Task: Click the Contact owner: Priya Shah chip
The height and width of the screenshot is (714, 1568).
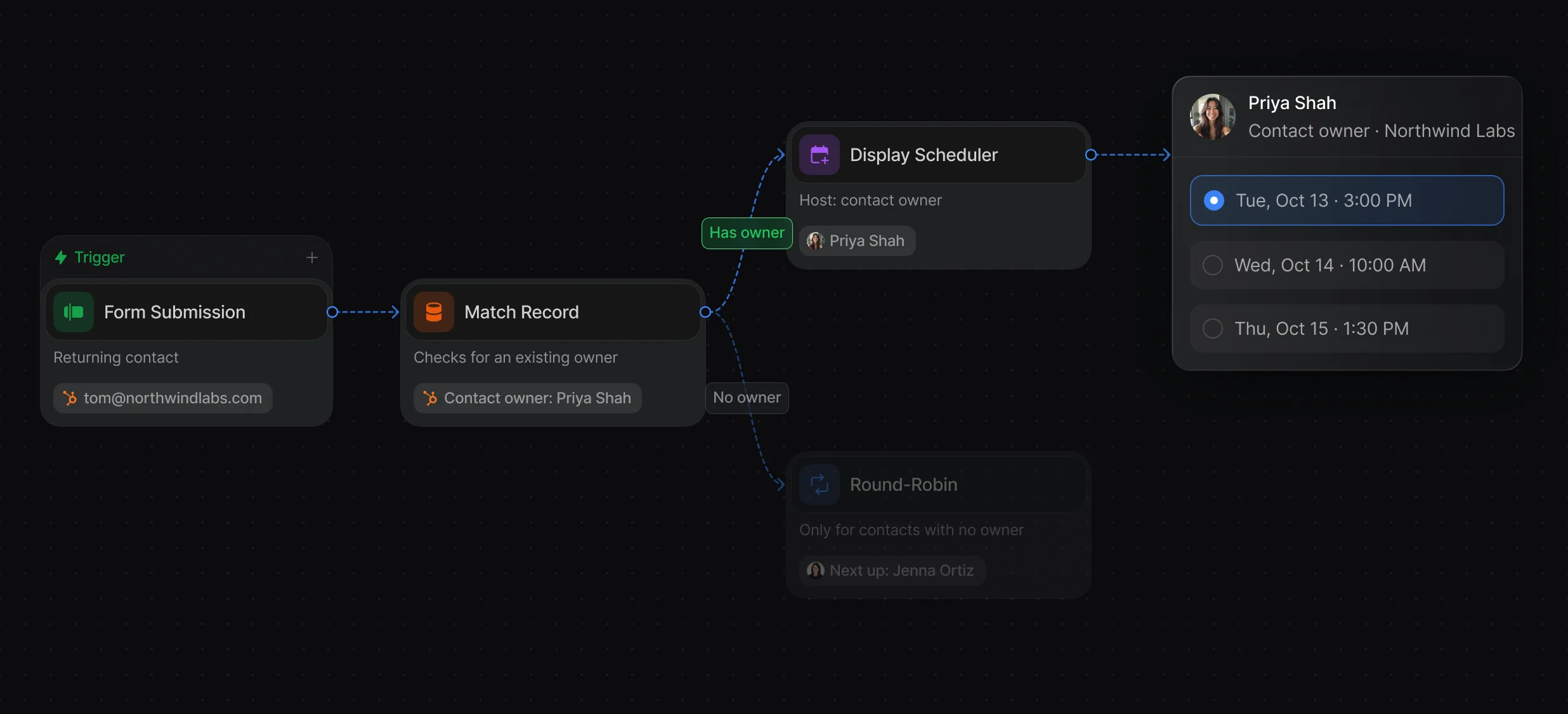Action: pos(528,398)
